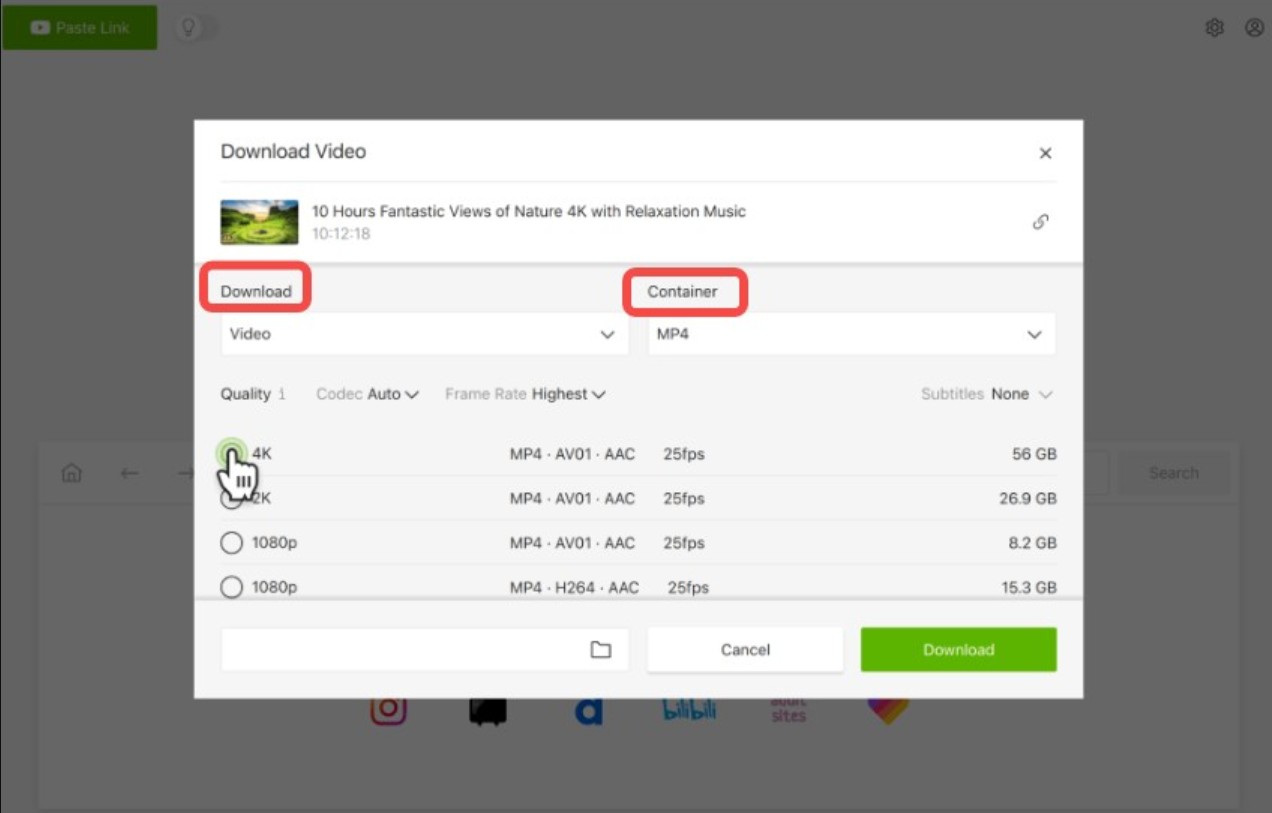Click the 56 GB file size text
Viewport: 1272px width, 813px height.
[1034, 454]
